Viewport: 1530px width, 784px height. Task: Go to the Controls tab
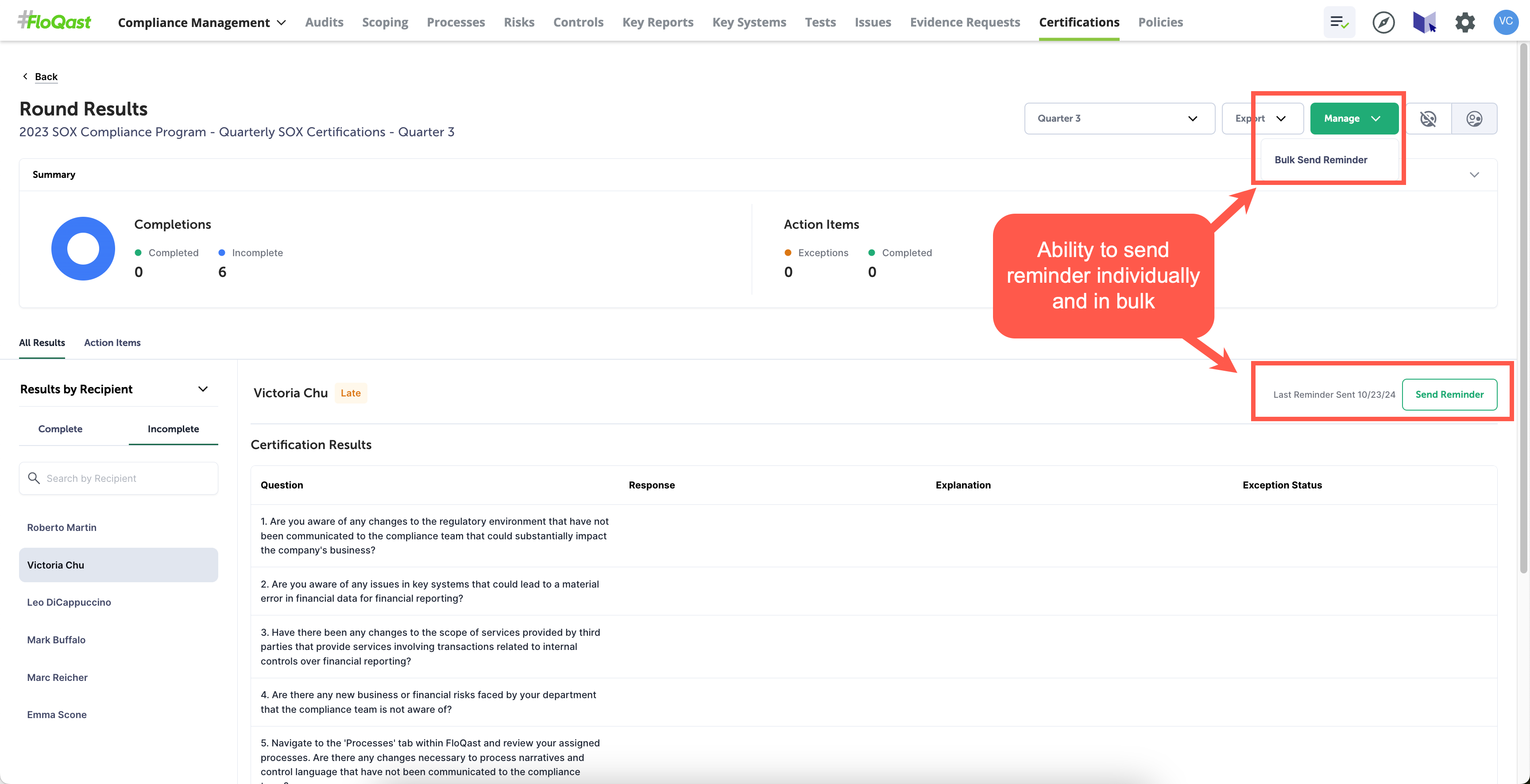(578, 22)
